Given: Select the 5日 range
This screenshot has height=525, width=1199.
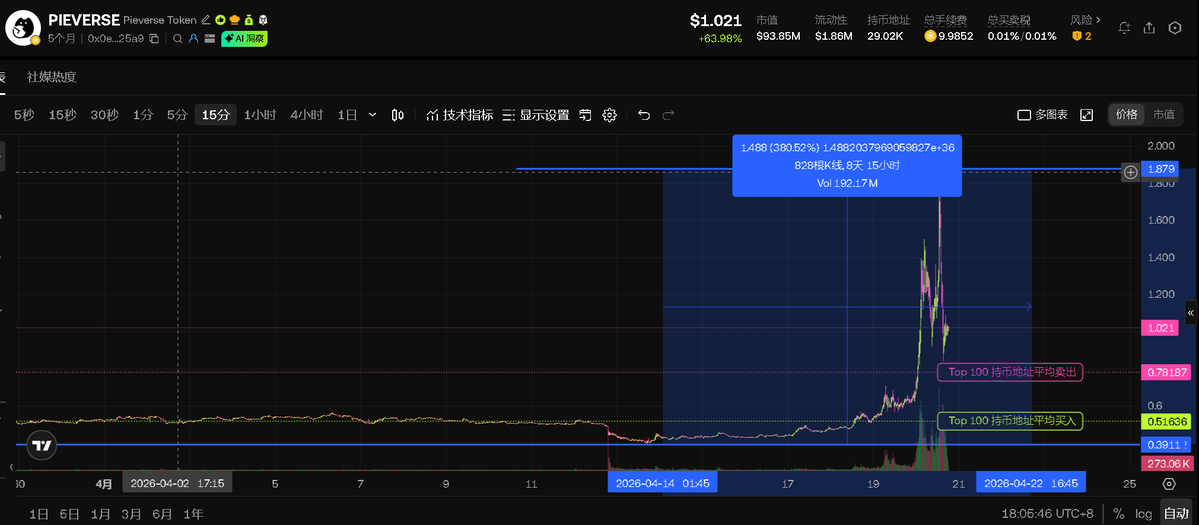Looking at the screenshot, I should click(x=69, y=514).
